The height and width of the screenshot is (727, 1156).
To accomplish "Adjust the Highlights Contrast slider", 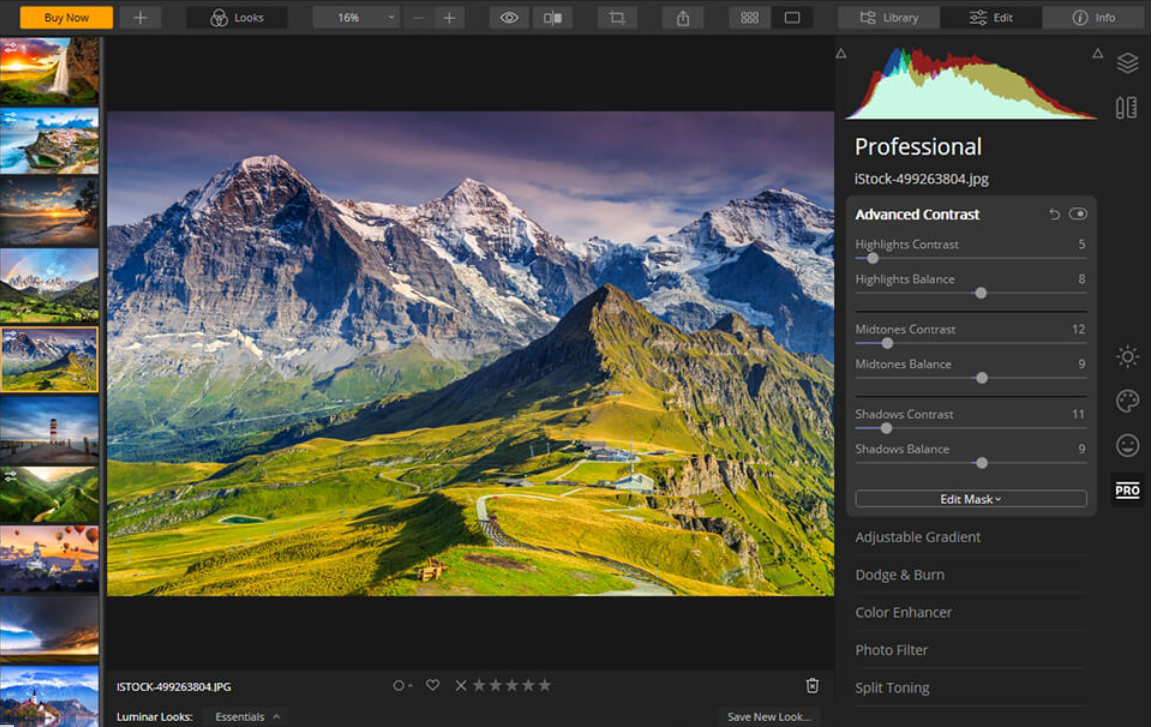I will pyautogui.click(x=873, y=258).
